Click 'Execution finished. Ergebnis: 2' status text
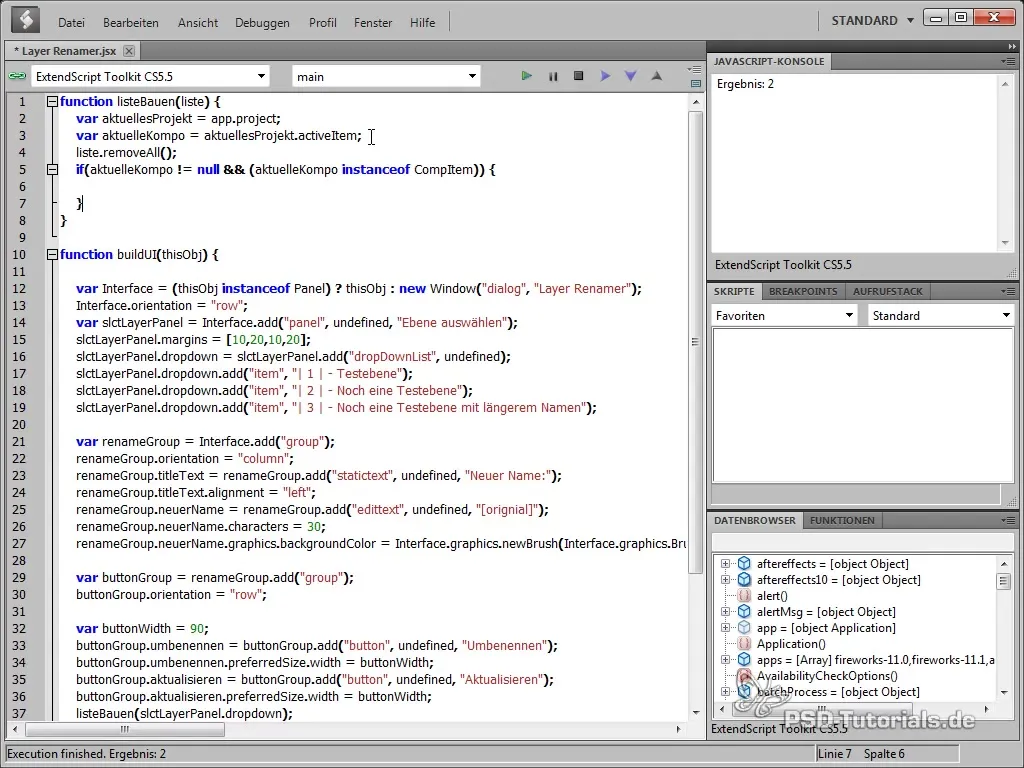Viewport: 1024px width, 768px height. (87, 754)
